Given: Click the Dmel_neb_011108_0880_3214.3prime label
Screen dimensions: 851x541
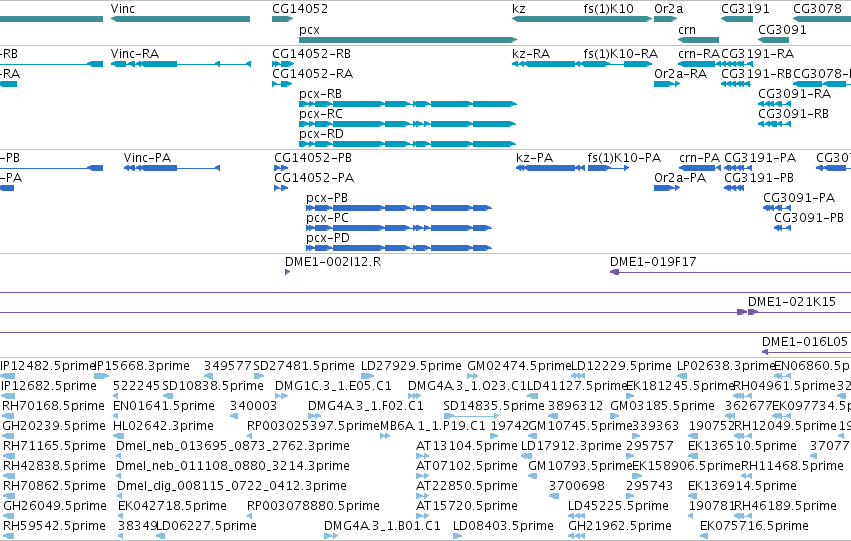Looking at the screenshot, I should (x=233, y=466).
